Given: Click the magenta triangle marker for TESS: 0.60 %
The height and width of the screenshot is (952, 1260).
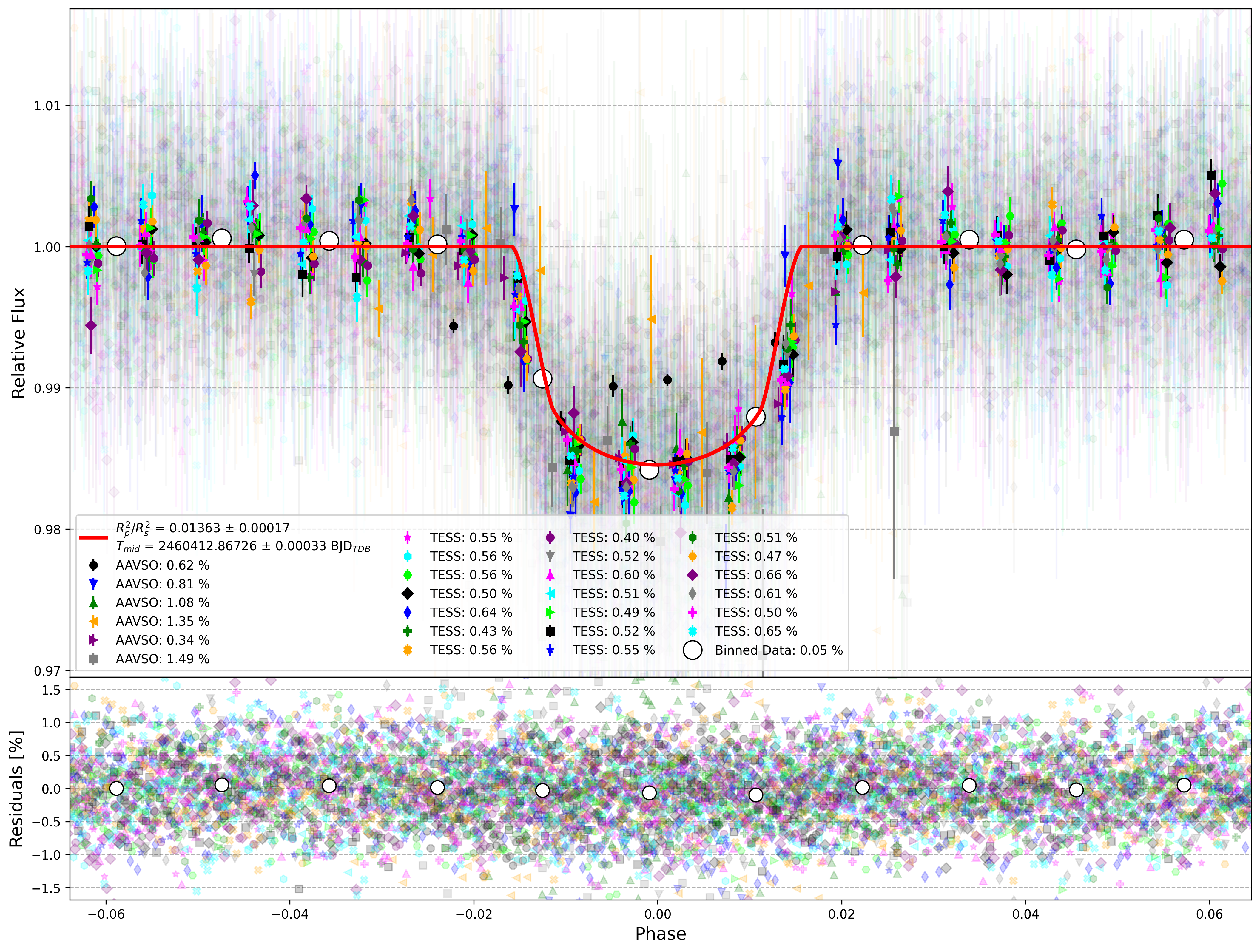Looking at the screenshot, I should pos(550,575).
